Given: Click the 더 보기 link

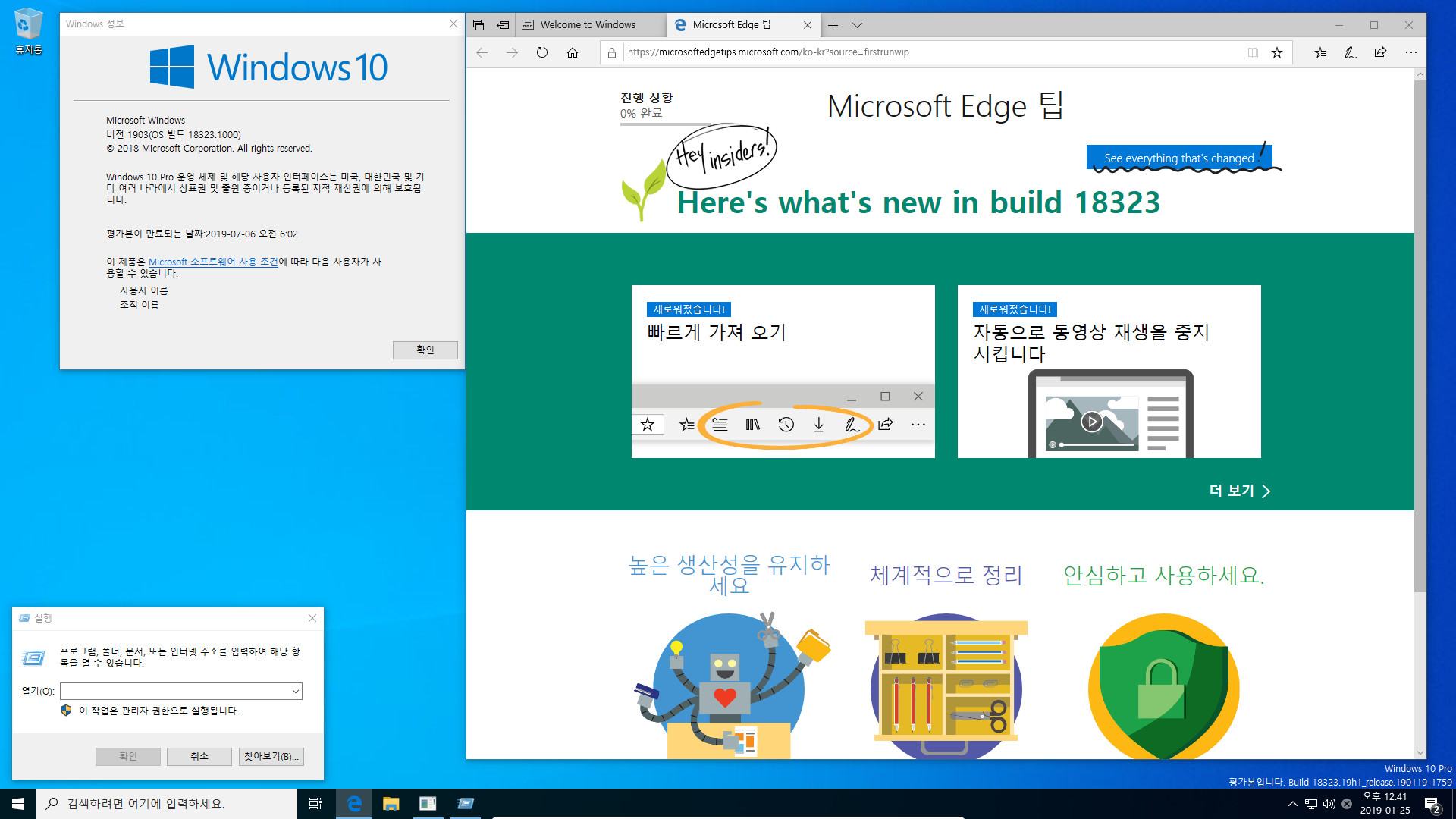Looking at the screenshot, I should coord(1239,491).
